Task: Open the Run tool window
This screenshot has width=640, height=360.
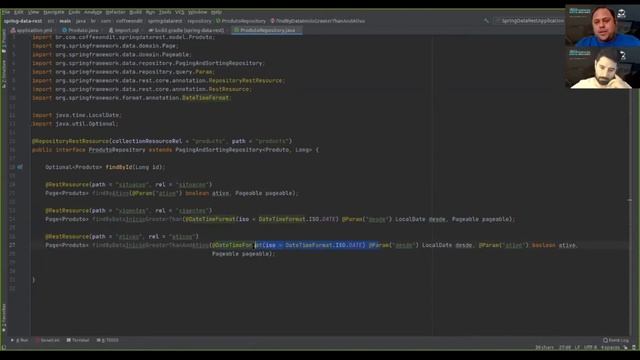Action: click(20, 340)
